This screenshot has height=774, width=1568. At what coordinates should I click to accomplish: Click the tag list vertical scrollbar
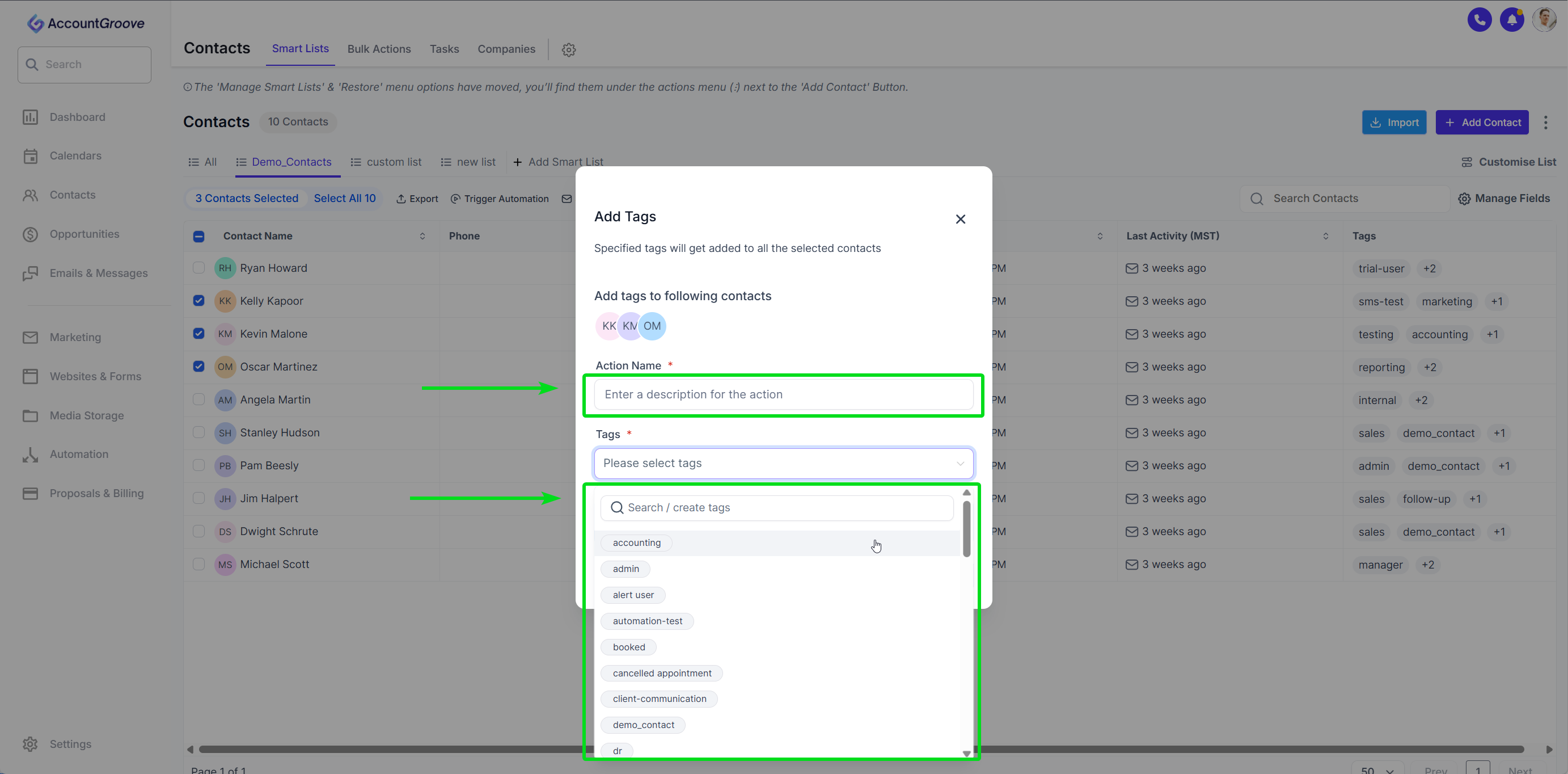966,530
